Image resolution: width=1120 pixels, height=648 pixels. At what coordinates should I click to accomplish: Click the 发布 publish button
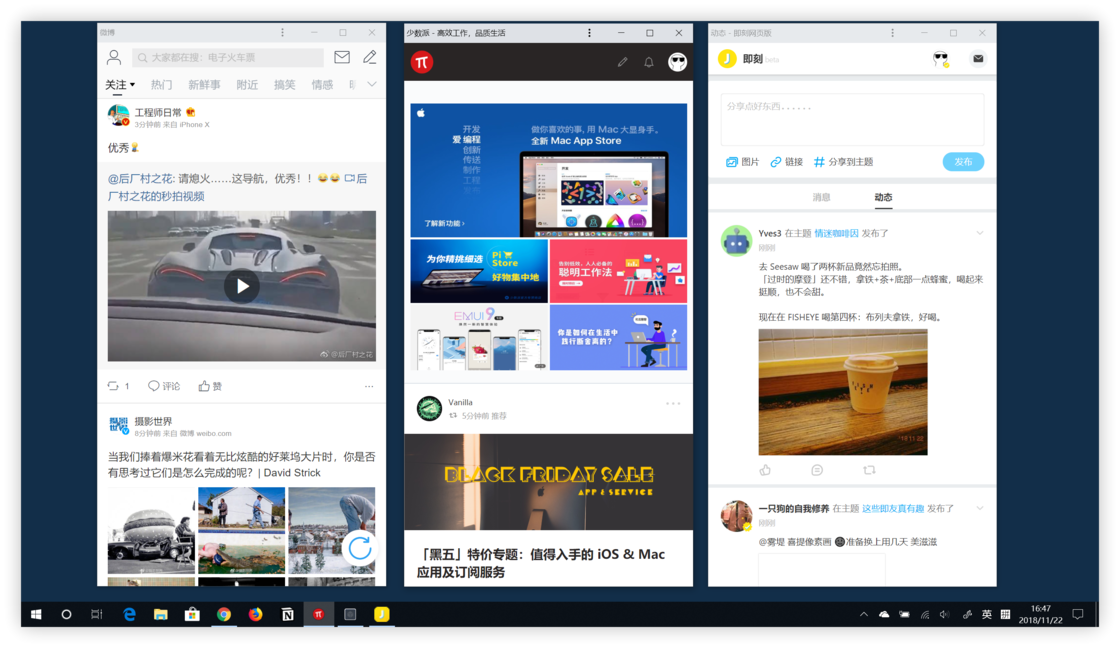point(963,162)
